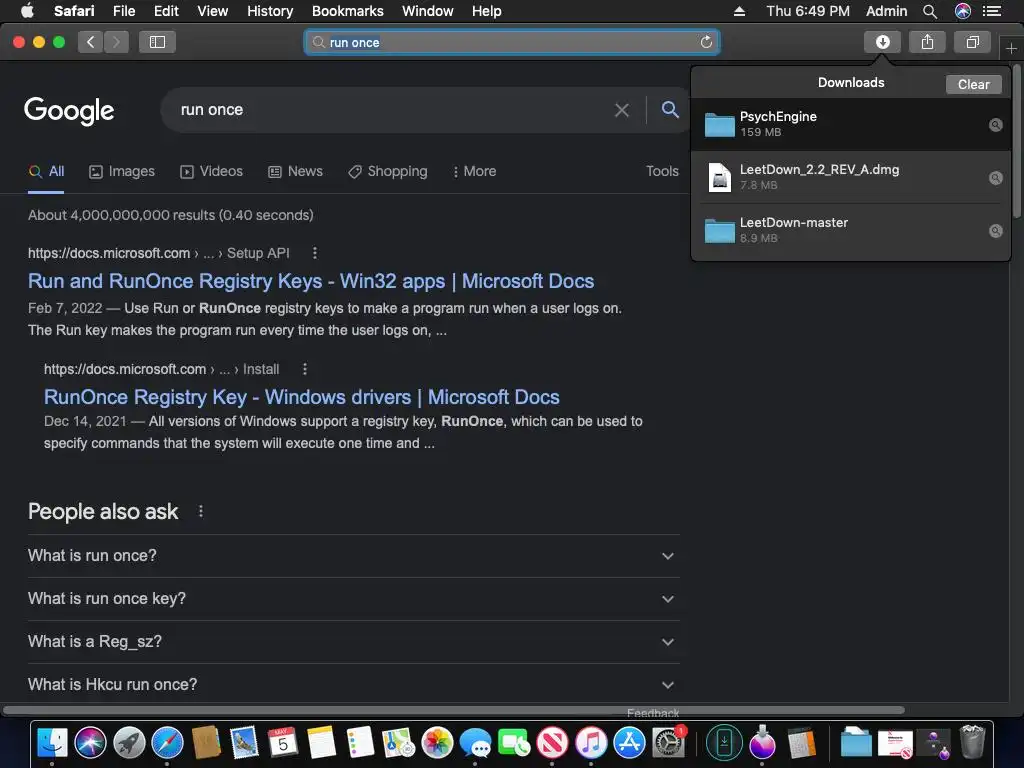The image size is (1024, 768).
Task: Open the Help menu
Action: click(x=487, y=11)
